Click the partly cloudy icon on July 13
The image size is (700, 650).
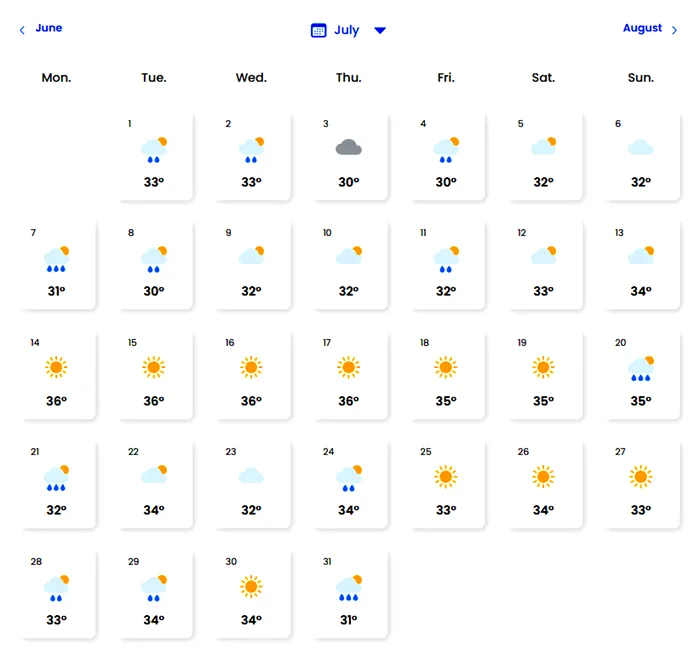pyautogui.click(x=641, y=257)
